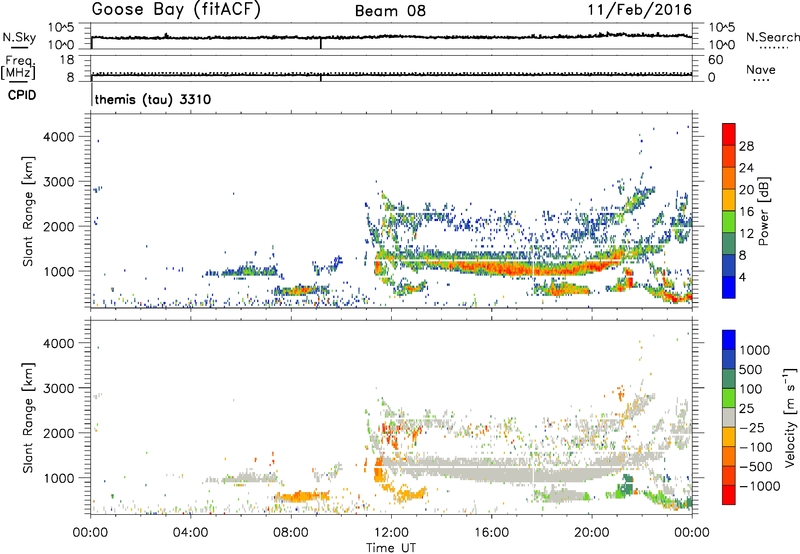800x554 pixels.
Task: Click the red bottom of velocity color bar
Action: click(729, 495)
